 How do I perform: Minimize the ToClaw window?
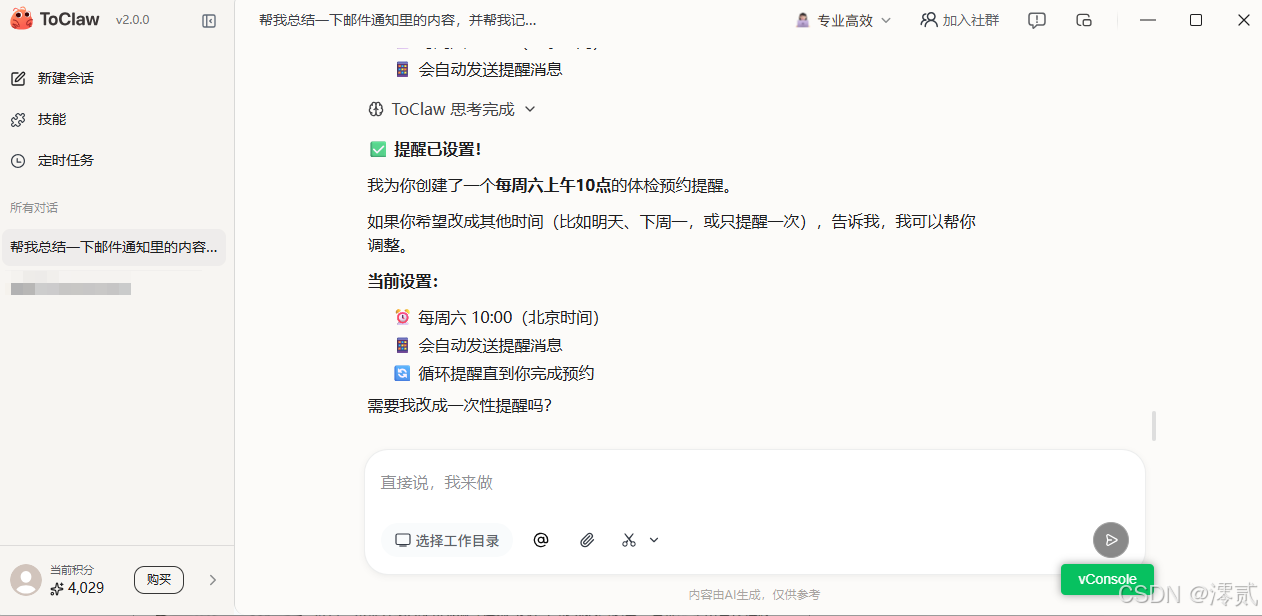click(1148, 20)
